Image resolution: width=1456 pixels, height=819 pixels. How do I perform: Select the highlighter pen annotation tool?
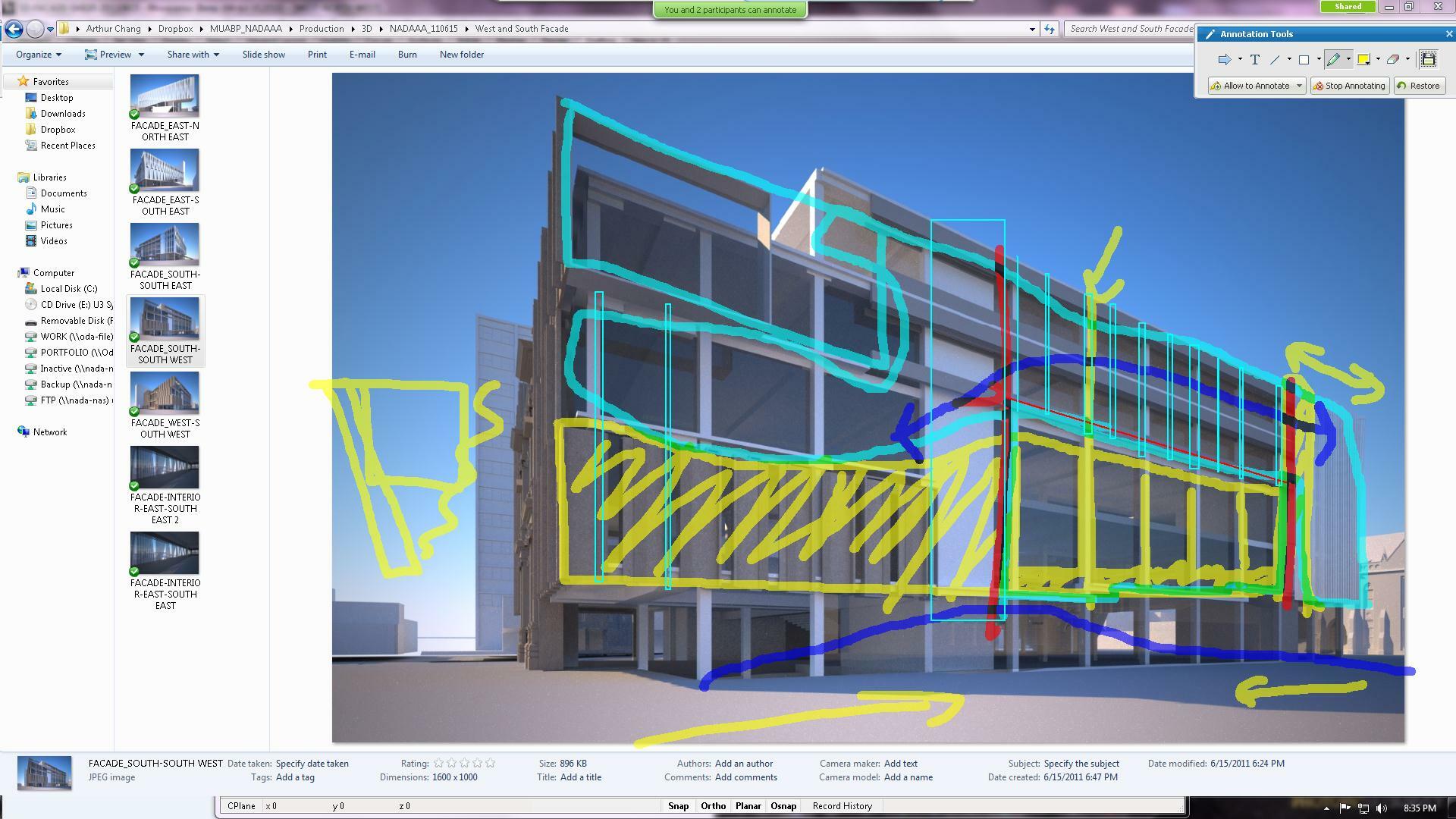(x=1334, y=60)
